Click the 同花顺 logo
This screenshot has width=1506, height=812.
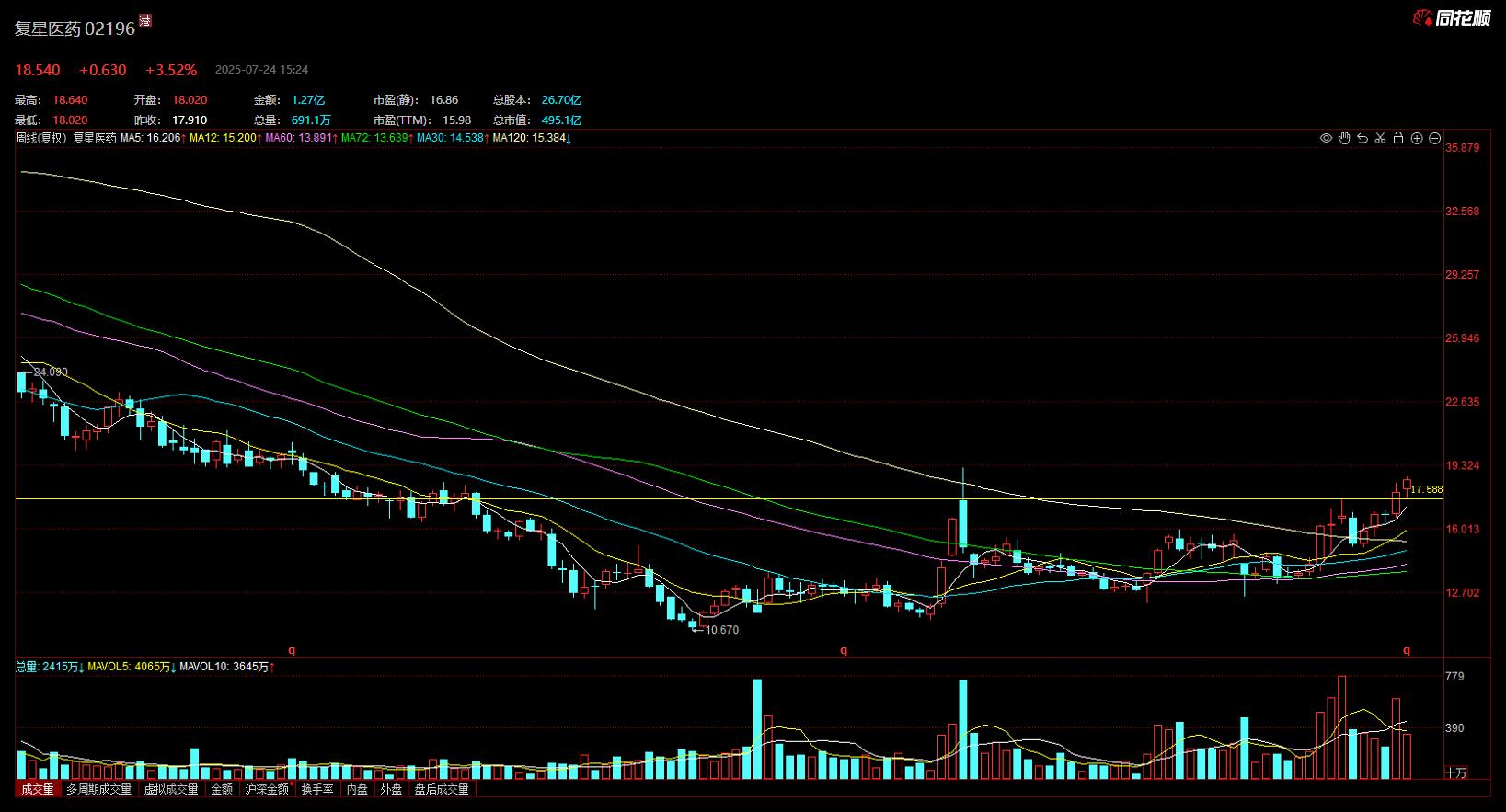pos(1452,17)
